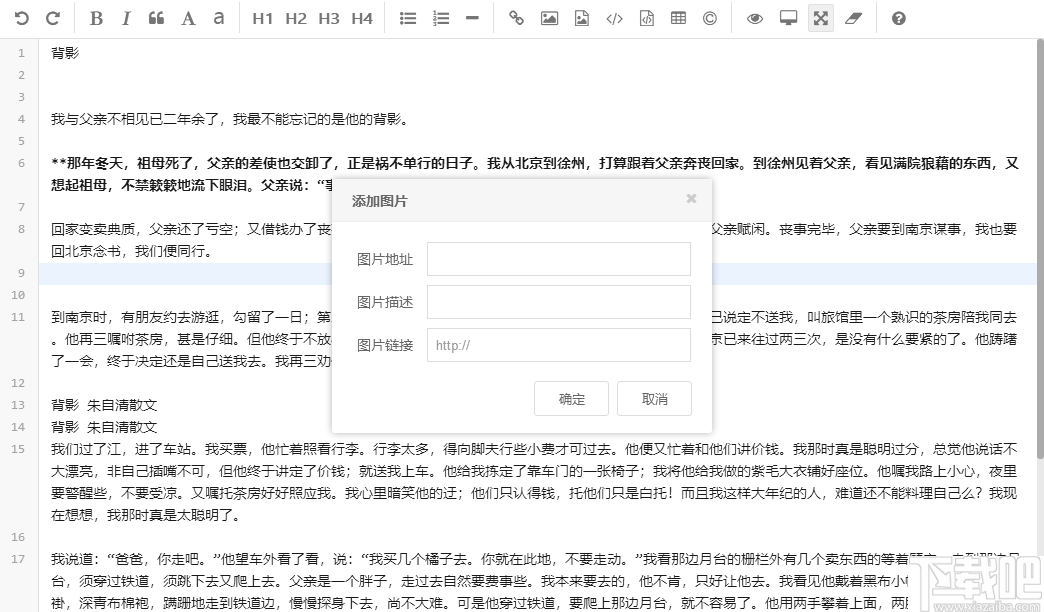This screenshot has height=612, width=1044.
Task: Insert a blockquote
Action: (156, 17)
